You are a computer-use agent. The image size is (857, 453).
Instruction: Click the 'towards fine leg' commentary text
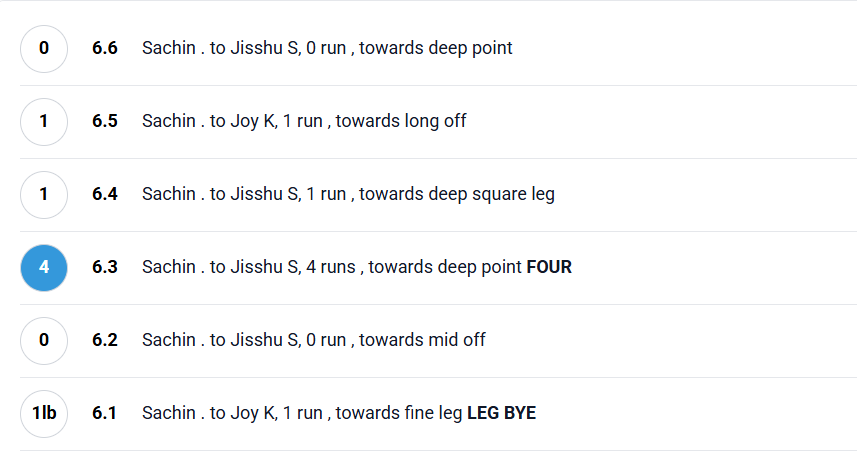coord(302,413)
